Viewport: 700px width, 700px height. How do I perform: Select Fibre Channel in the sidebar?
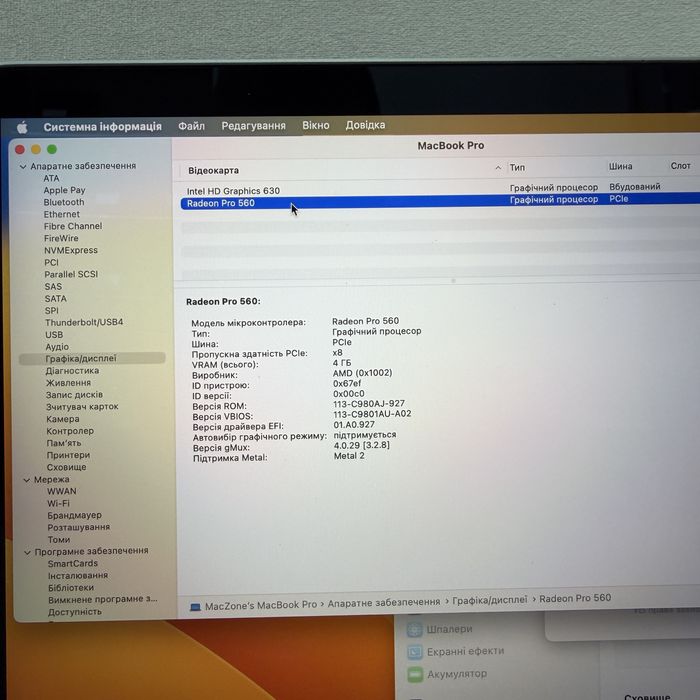(x=73, y=226)
